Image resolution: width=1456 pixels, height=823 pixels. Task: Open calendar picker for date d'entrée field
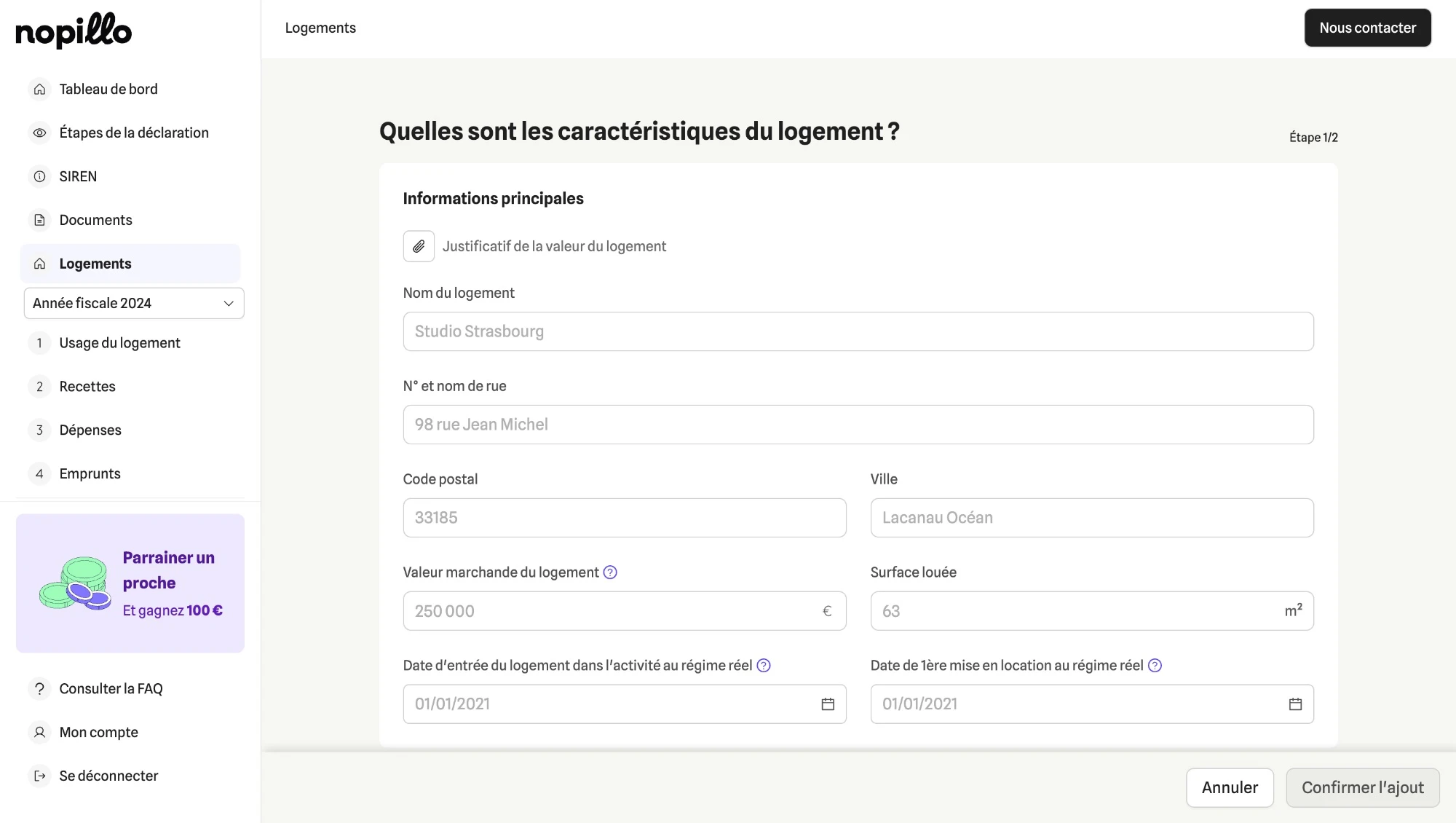(x=828, y=704)
